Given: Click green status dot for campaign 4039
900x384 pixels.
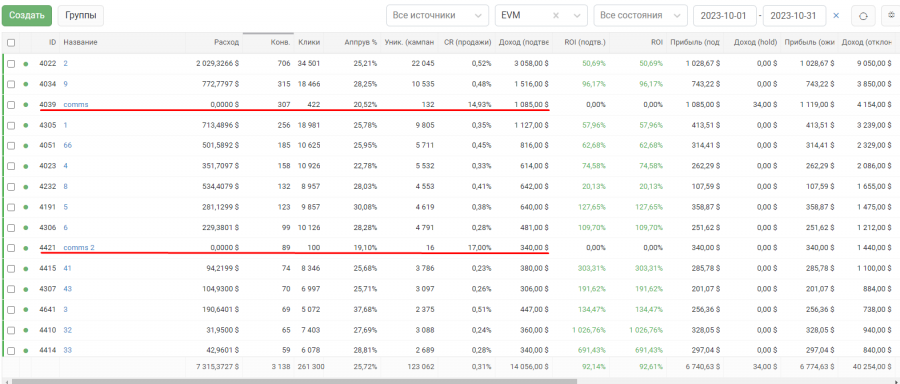Looking at the screenshot, I should point(25,104).
